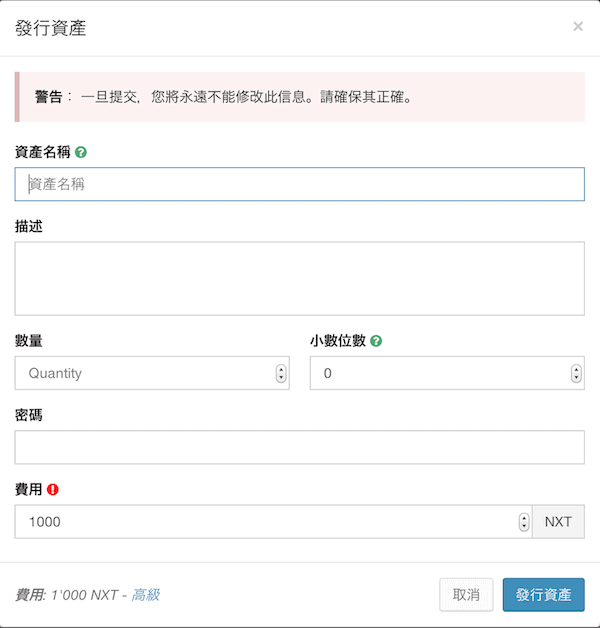
Task: Close the 發行資產 dialog with the X
Action: (x=578, y=26)
